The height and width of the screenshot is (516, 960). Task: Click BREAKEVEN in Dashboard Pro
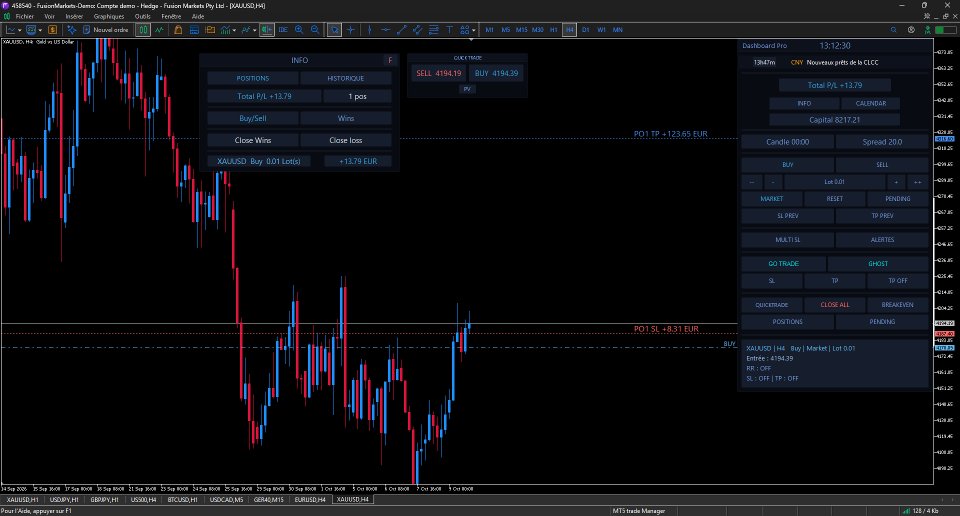(898, 305)
